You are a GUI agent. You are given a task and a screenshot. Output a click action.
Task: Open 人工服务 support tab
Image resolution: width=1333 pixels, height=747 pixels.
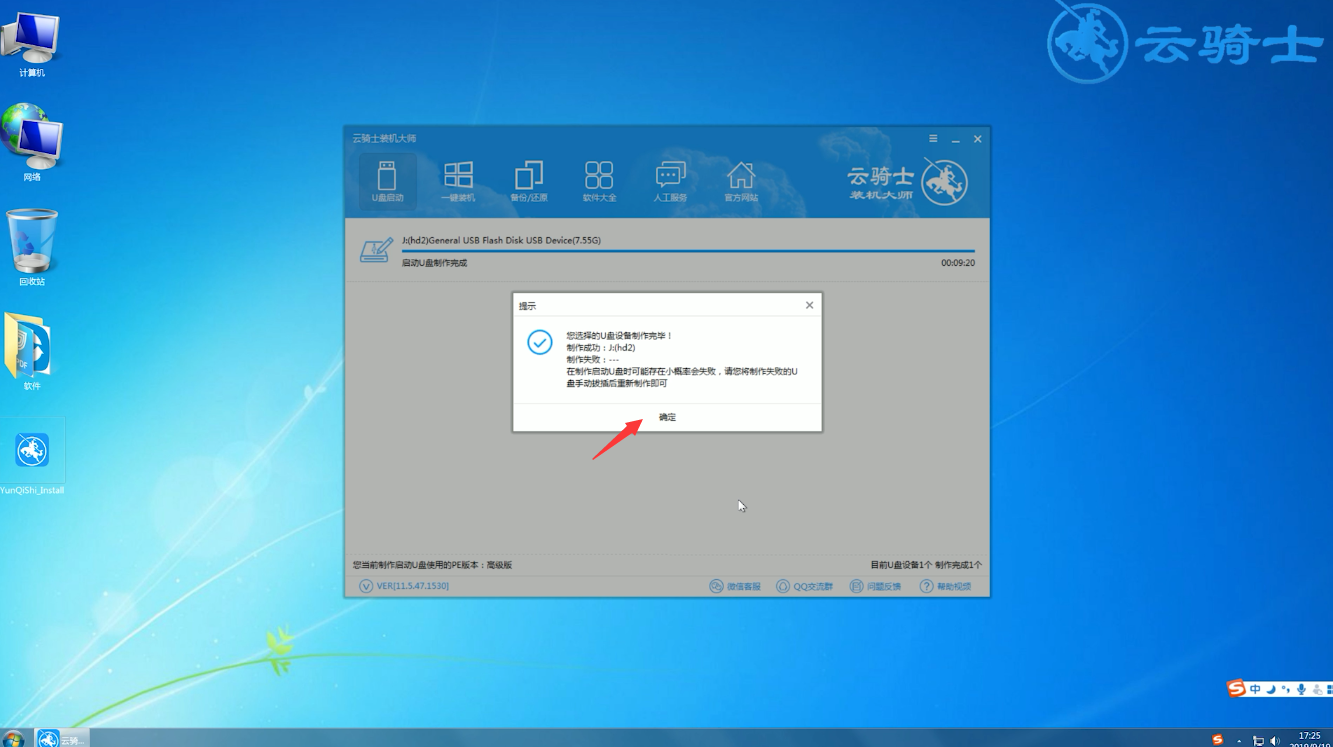click(x=670, y=180)
